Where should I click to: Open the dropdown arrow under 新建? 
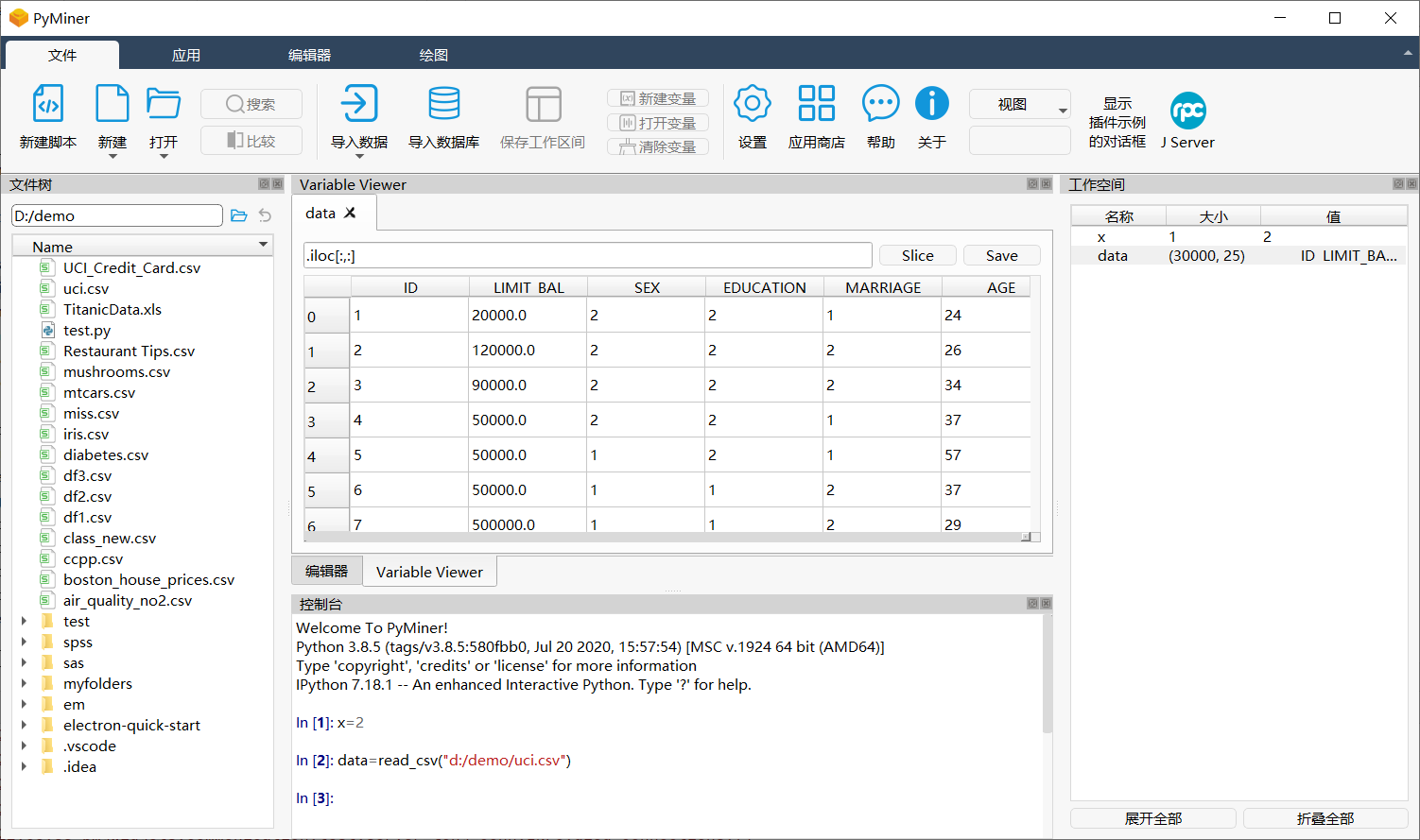[113, 156]
